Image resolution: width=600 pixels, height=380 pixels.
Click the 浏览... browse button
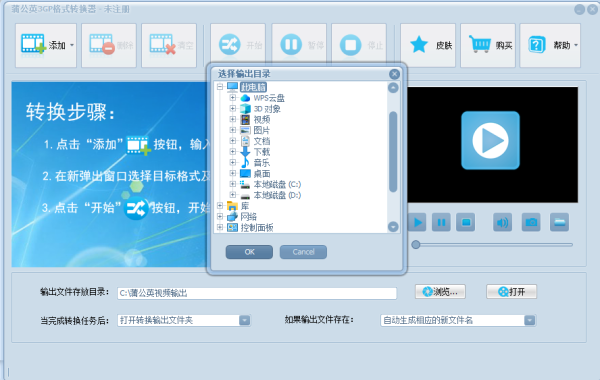pos(440,292)
